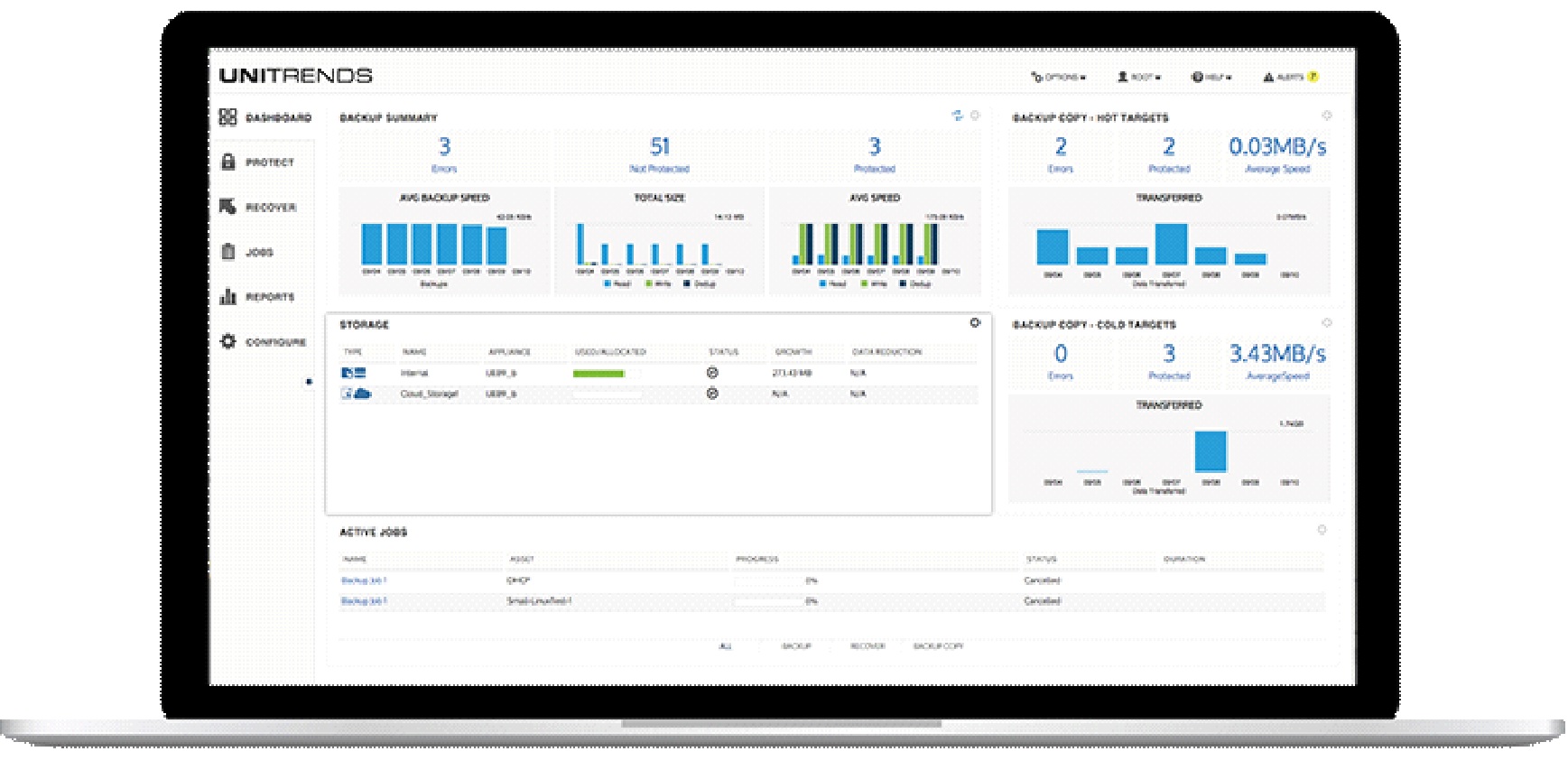Image resolution: width=1568 pixels, height=770 pixels.
Task: Click the Cloud_Storage cloud type icon
Action: (356, 394)
